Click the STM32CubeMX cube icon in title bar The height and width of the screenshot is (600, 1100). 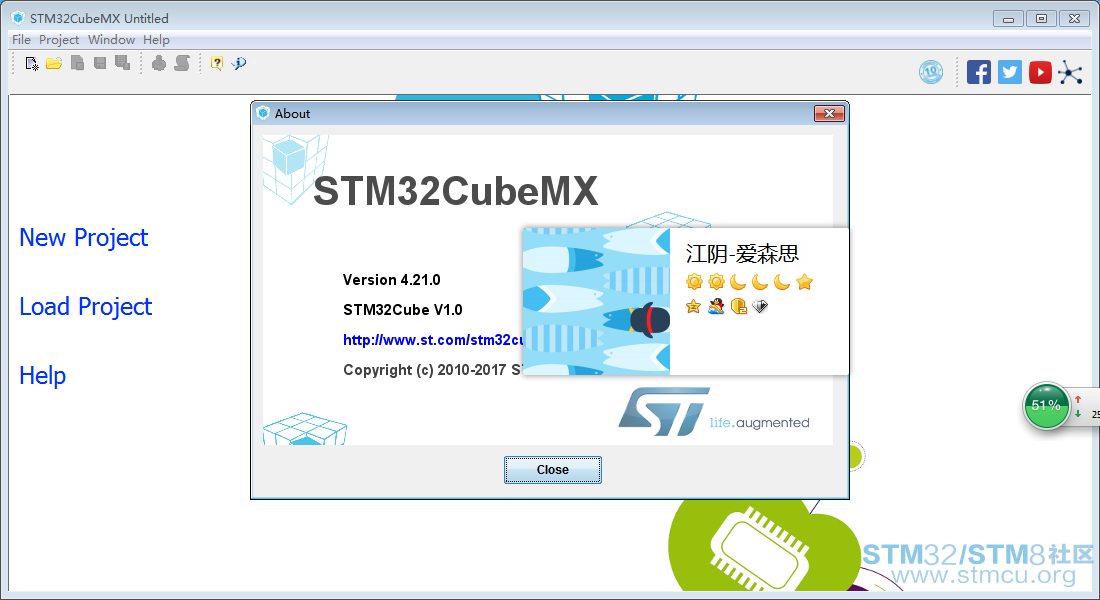pos(18,18)
